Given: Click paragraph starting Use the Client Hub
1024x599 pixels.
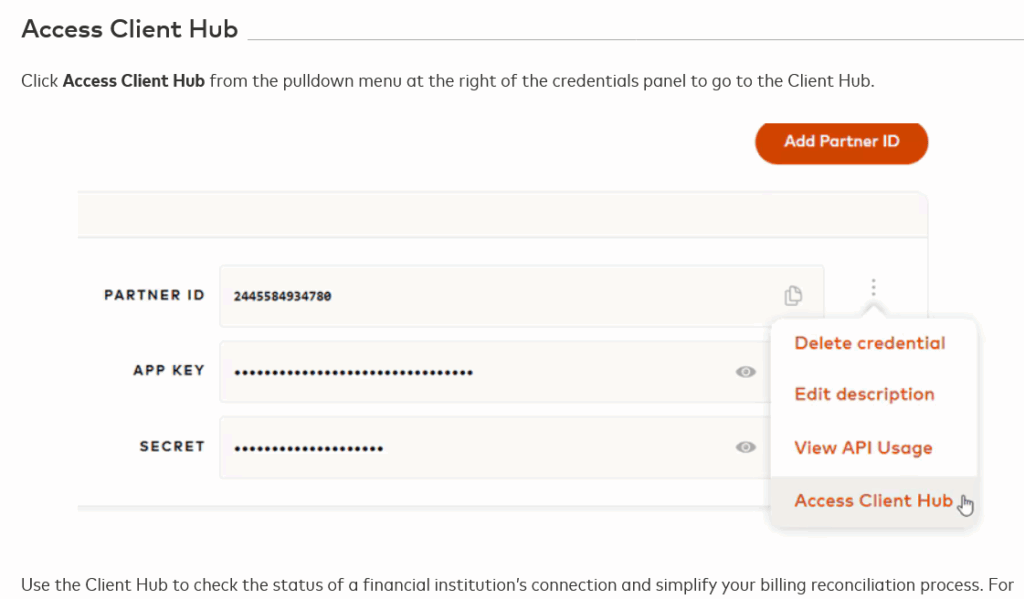Looking at the screenshot, I should (500, 584).
